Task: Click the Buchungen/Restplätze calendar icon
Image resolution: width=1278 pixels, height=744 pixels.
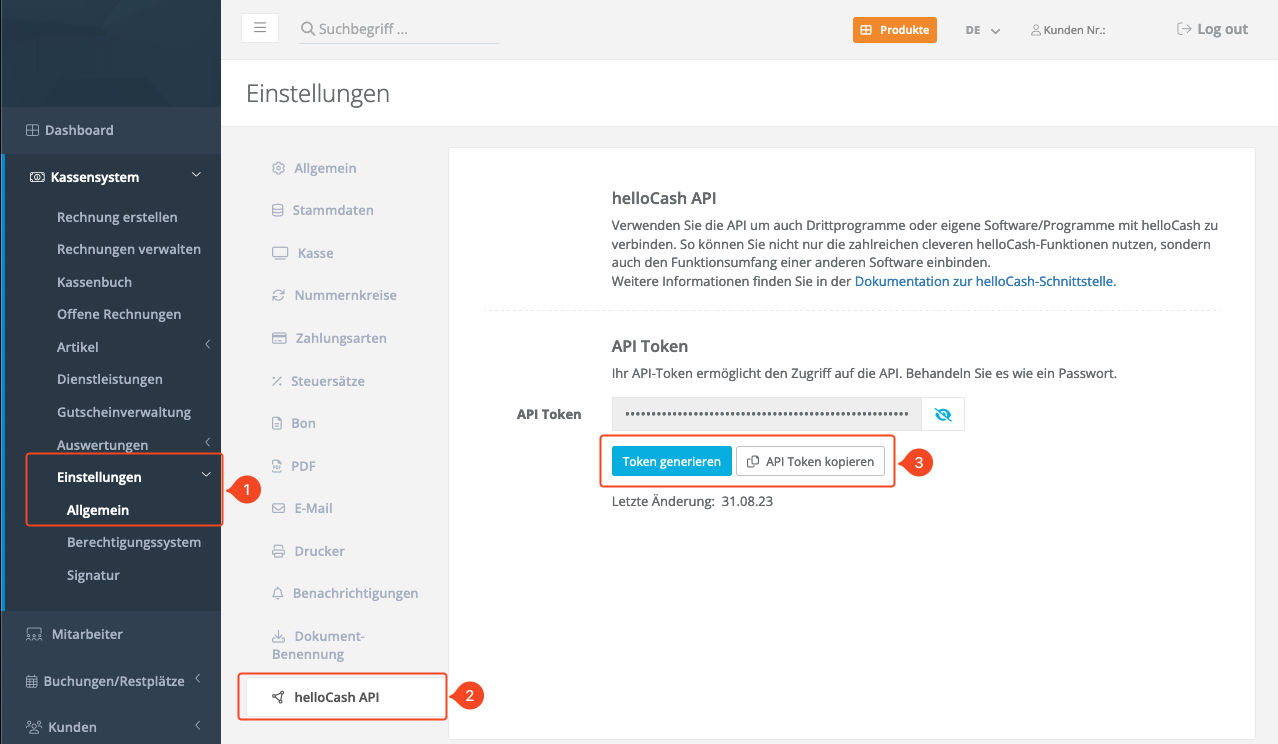Action: point(32,681)
